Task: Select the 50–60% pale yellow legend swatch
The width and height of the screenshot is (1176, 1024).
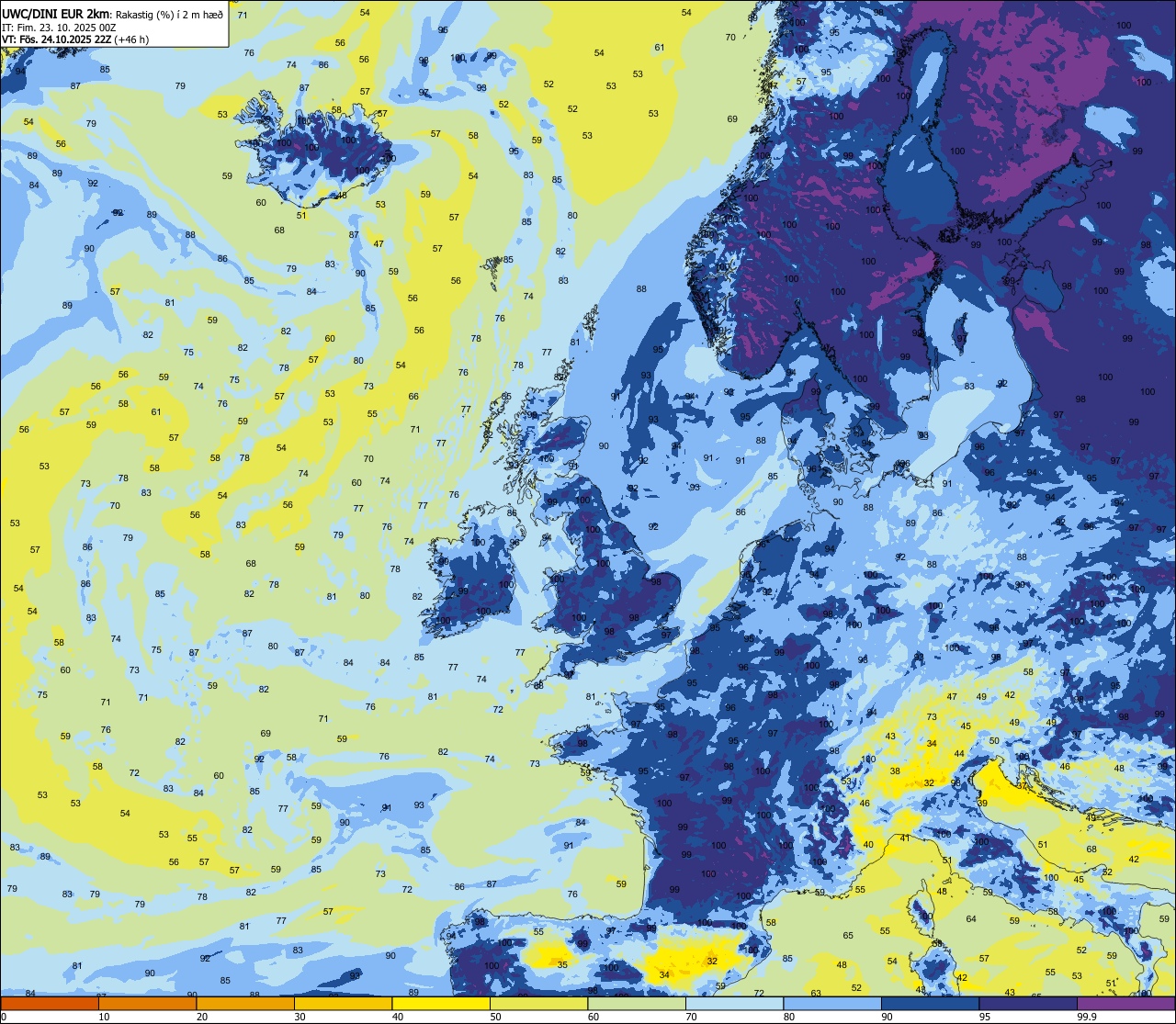Action: click(x=538, y=1003)
